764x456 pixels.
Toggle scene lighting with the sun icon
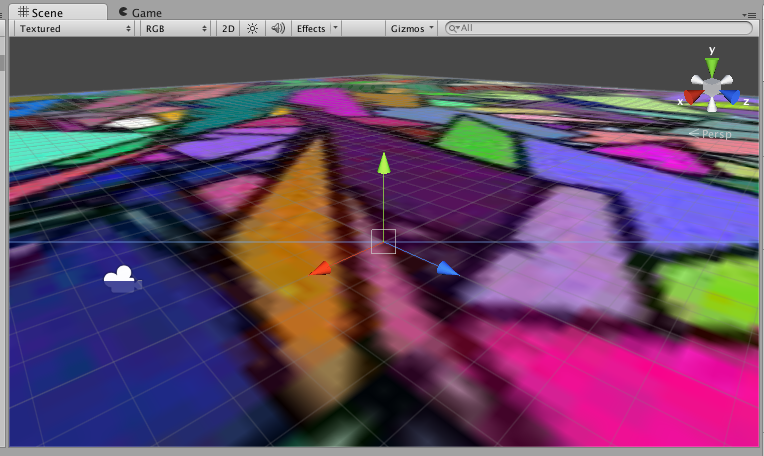(x=253, y=29)
